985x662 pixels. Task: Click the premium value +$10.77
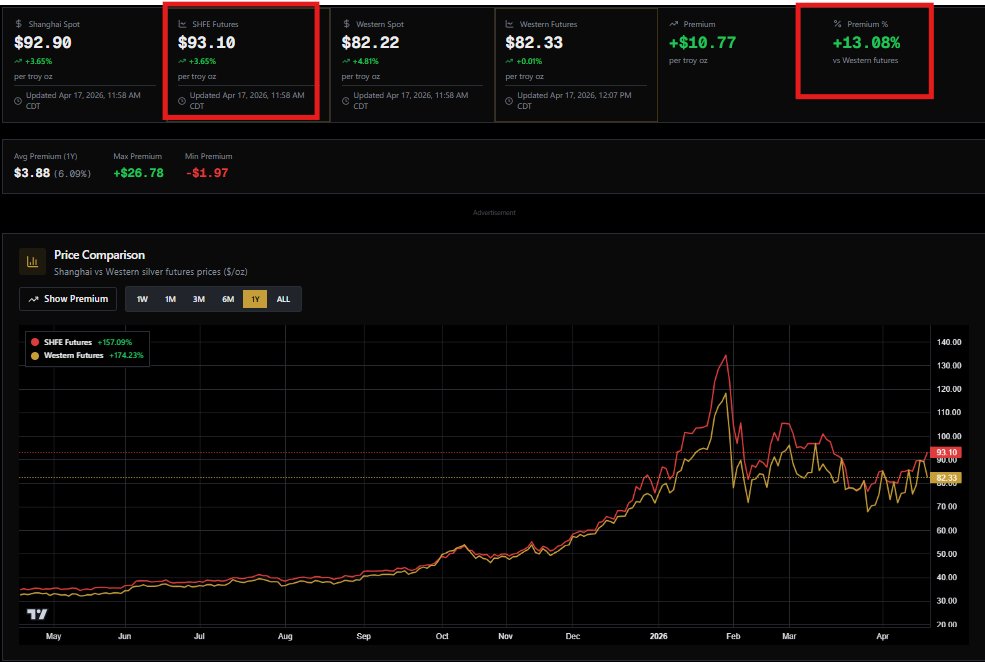click(702, 43)
